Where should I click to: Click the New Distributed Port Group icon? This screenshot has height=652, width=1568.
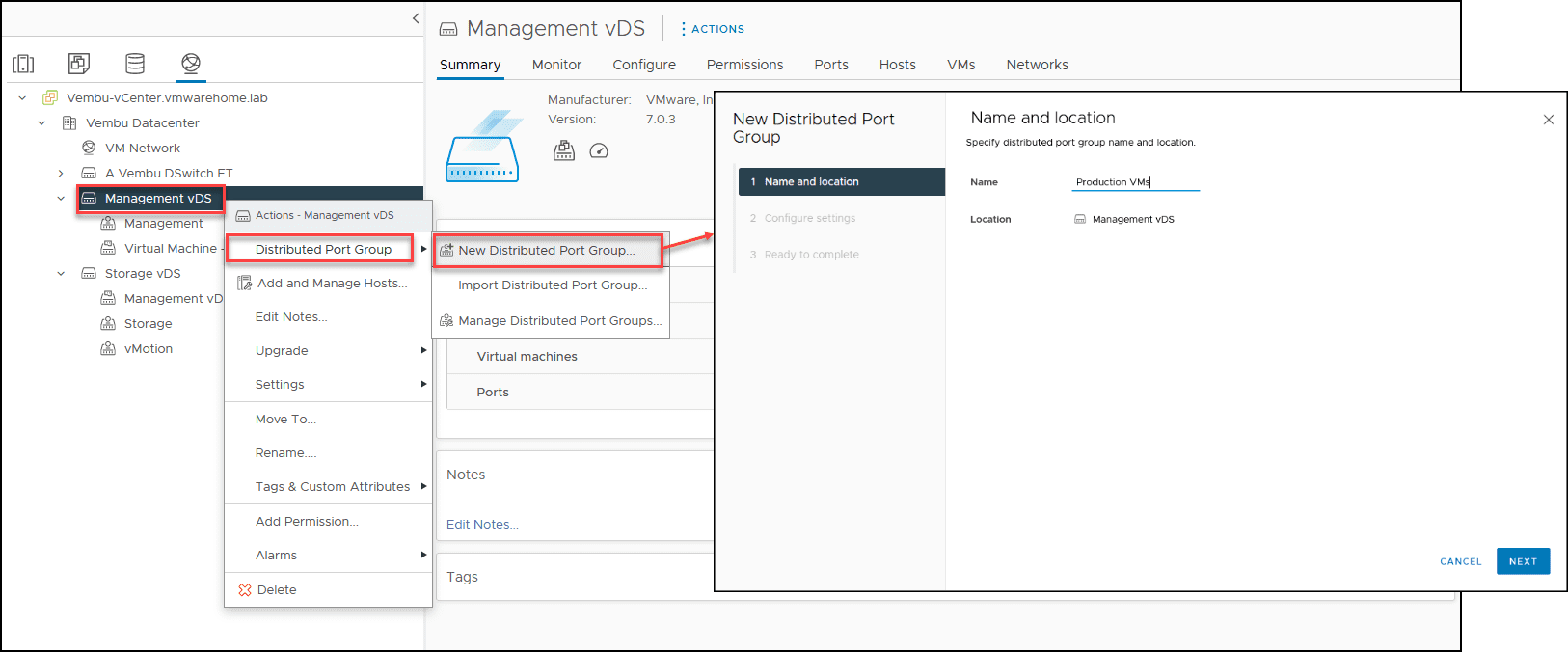click(446, 250)
